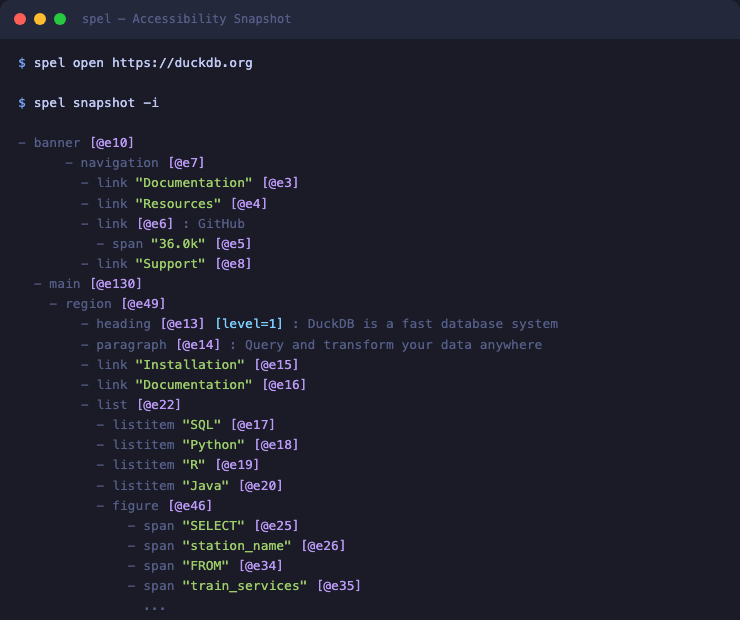
Task: Select the navigation [@e7] line
Action: pos(135,163)
